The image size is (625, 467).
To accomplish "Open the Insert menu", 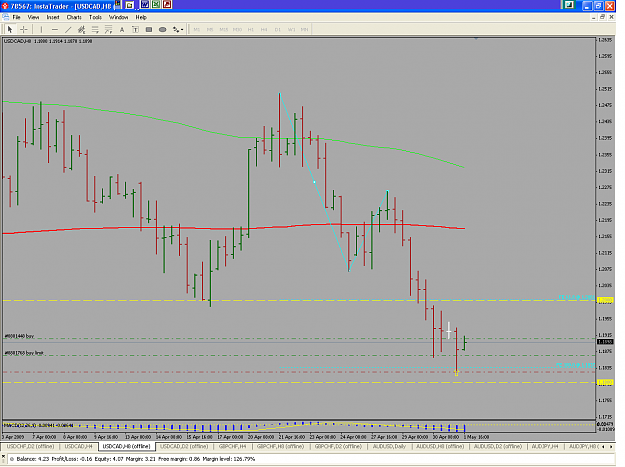I will [x=53, y=17].
